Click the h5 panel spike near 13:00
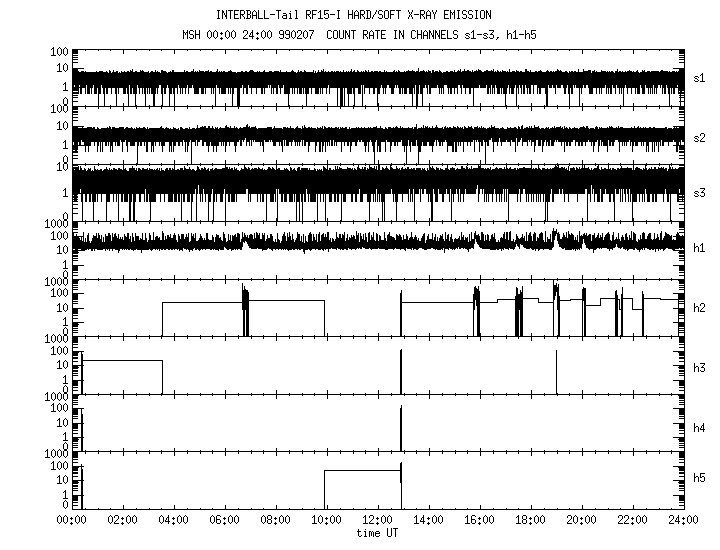Viewport: 720px width, 550px height. click(401, 485)
